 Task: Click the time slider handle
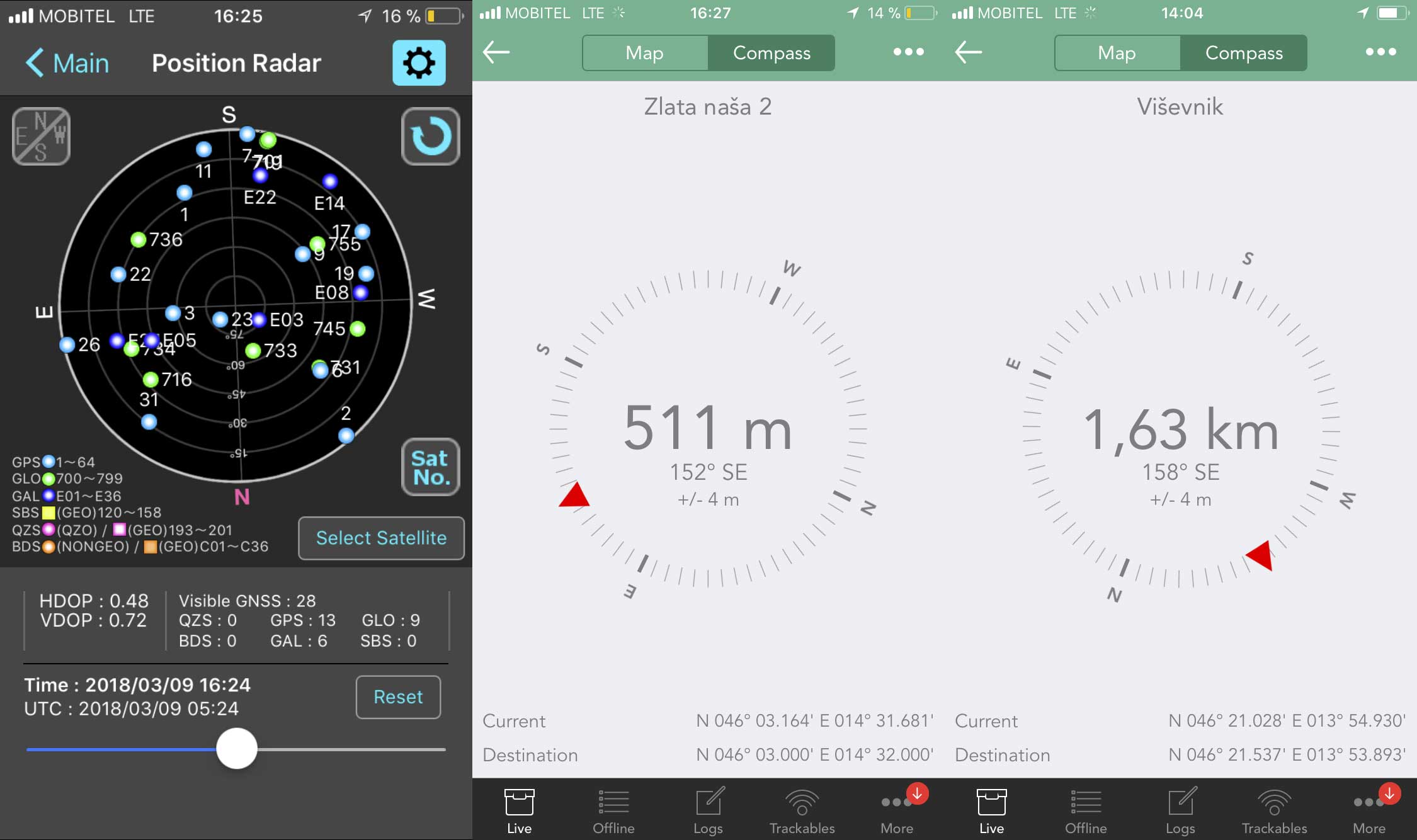237,749
